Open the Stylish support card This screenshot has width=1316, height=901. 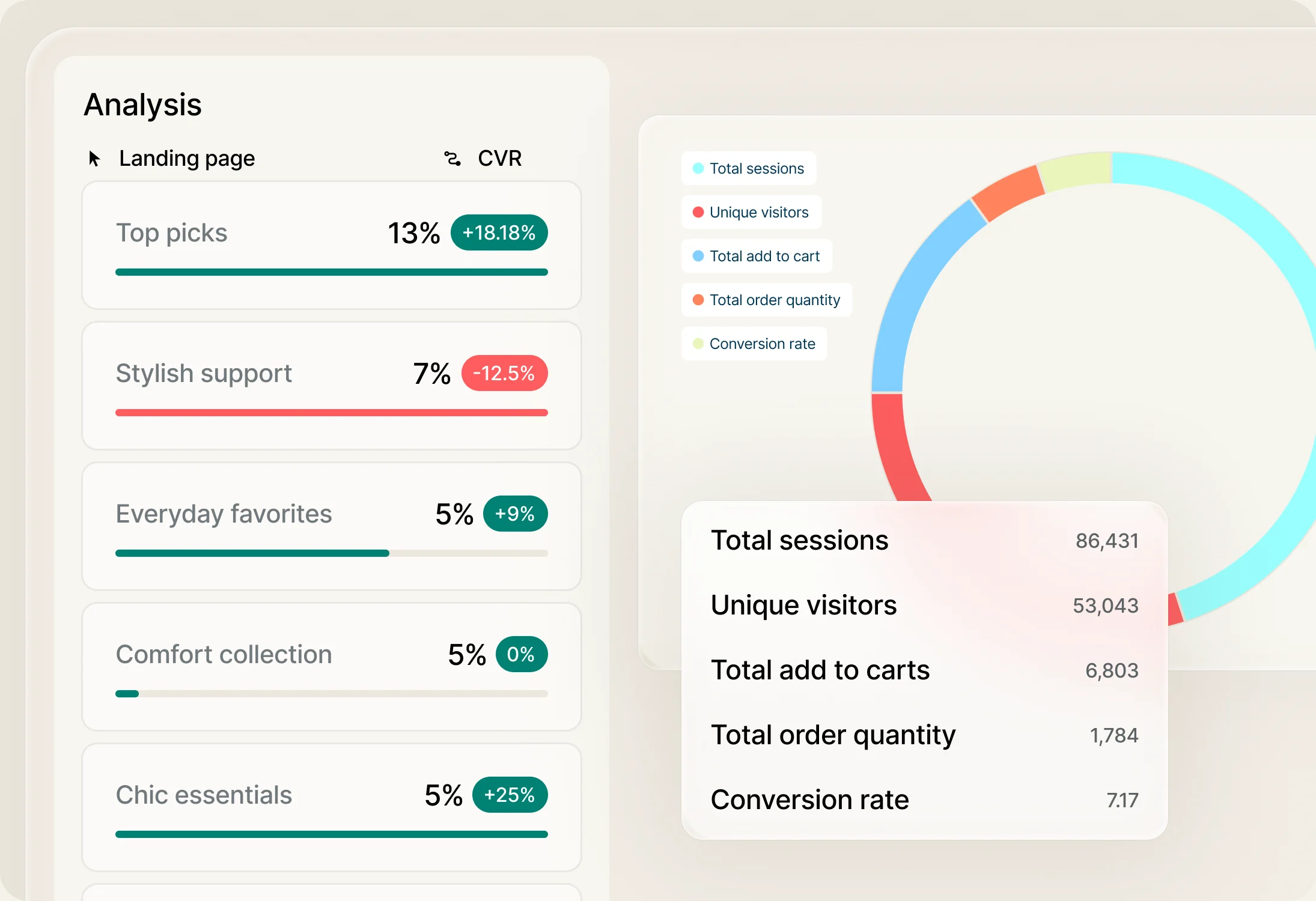(332, 386)
